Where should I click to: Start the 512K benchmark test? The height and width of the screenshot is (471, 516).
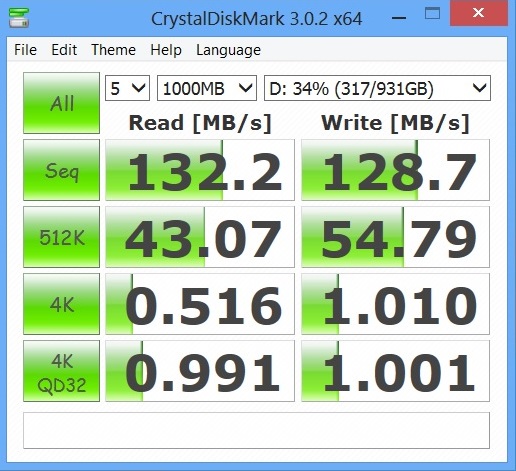(x=61, y=237)
